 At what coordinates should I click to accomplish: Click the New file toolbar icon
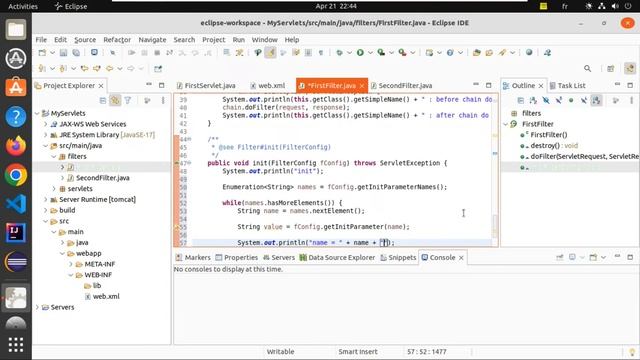(42, 53)
